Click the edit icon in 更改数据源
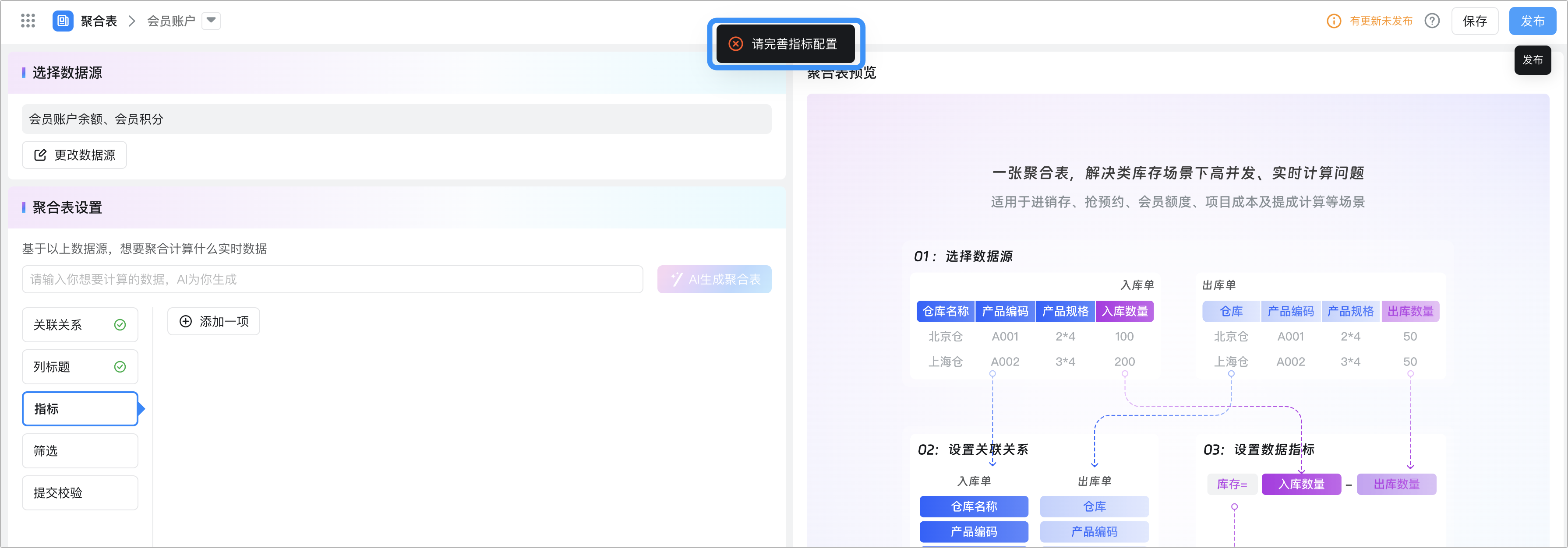Image resolution: width=1568 pixels, height=548 pixels. tap(40, 155)
